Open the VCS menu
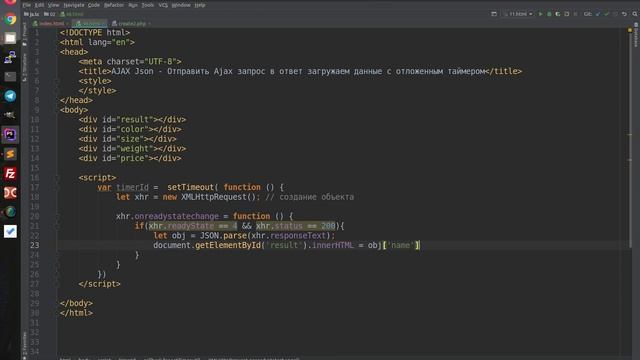The image size is (640, 360). [163, 5]
